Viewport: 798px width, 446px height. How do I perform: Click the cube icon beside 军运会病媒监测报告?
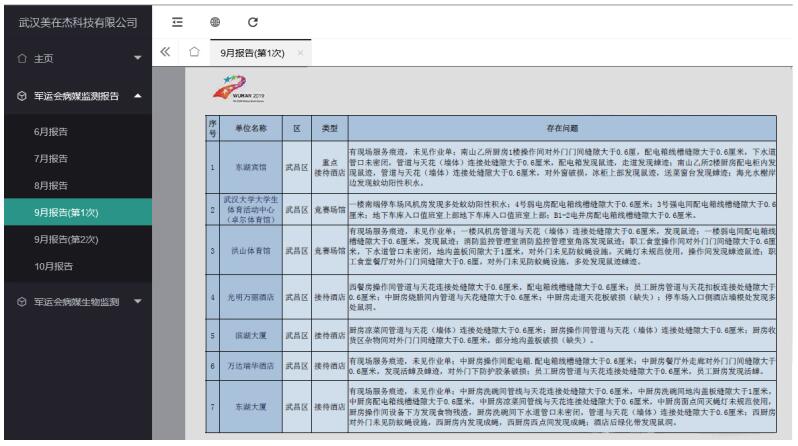click(x=10, y=96)
